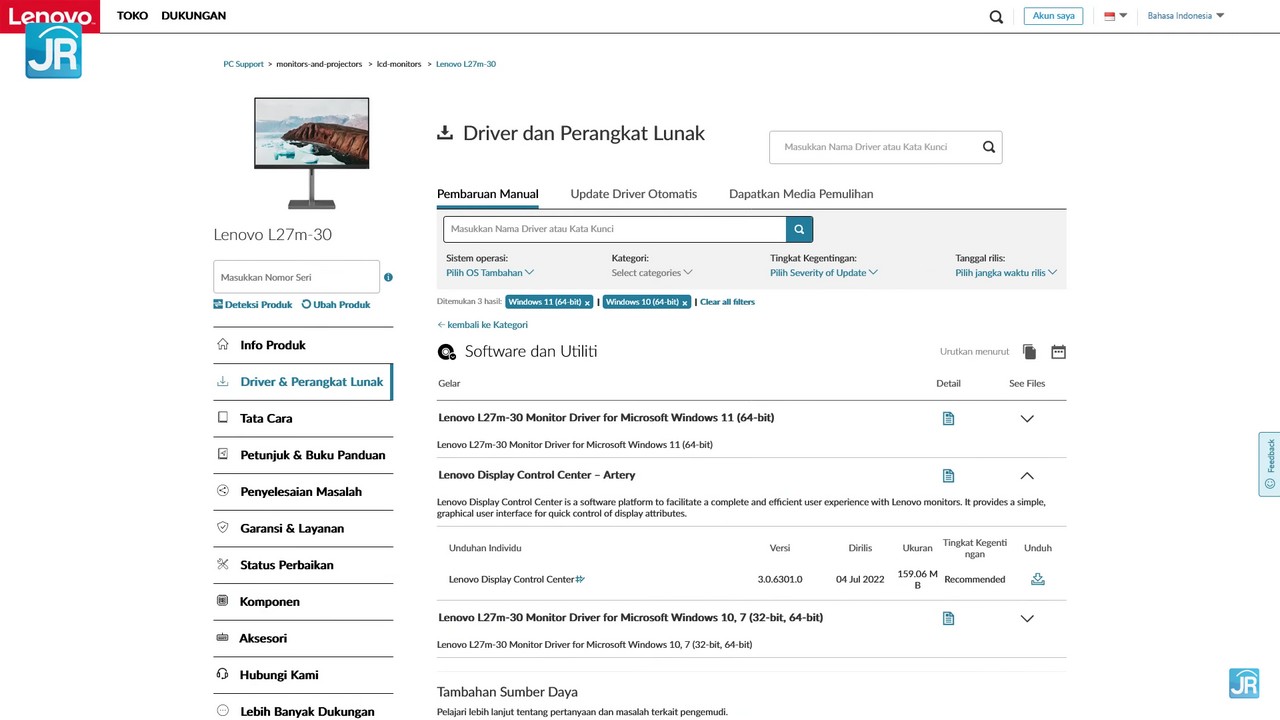Click the Clear all filters link
Screen dimensions: 1280x720
point(727,302)
